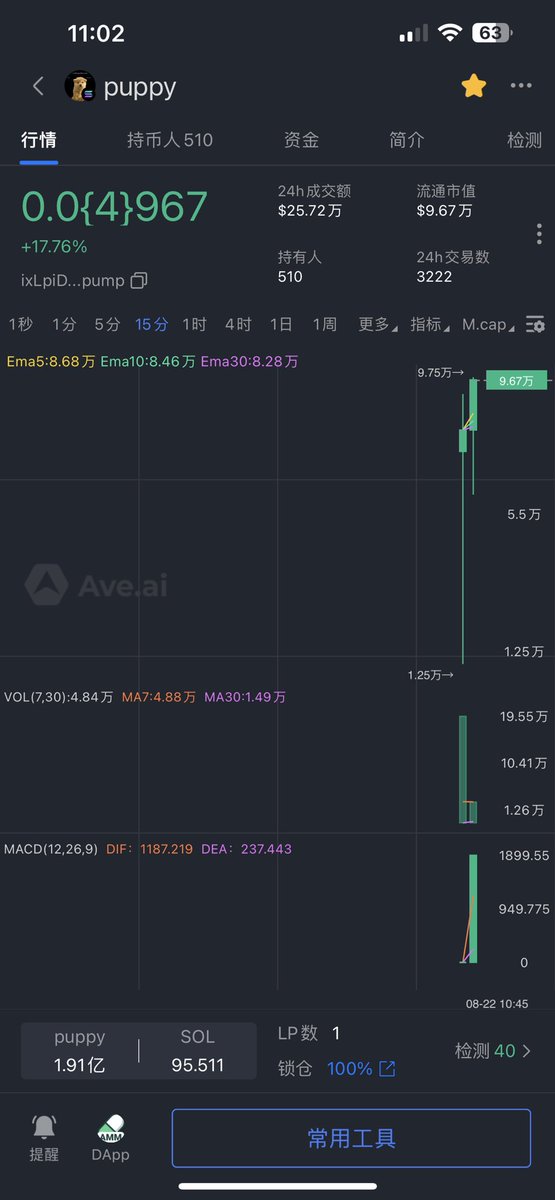555x1200 pixels.
Task: Expand the 更多 timeframe dropdown
Action: [378, 324]
